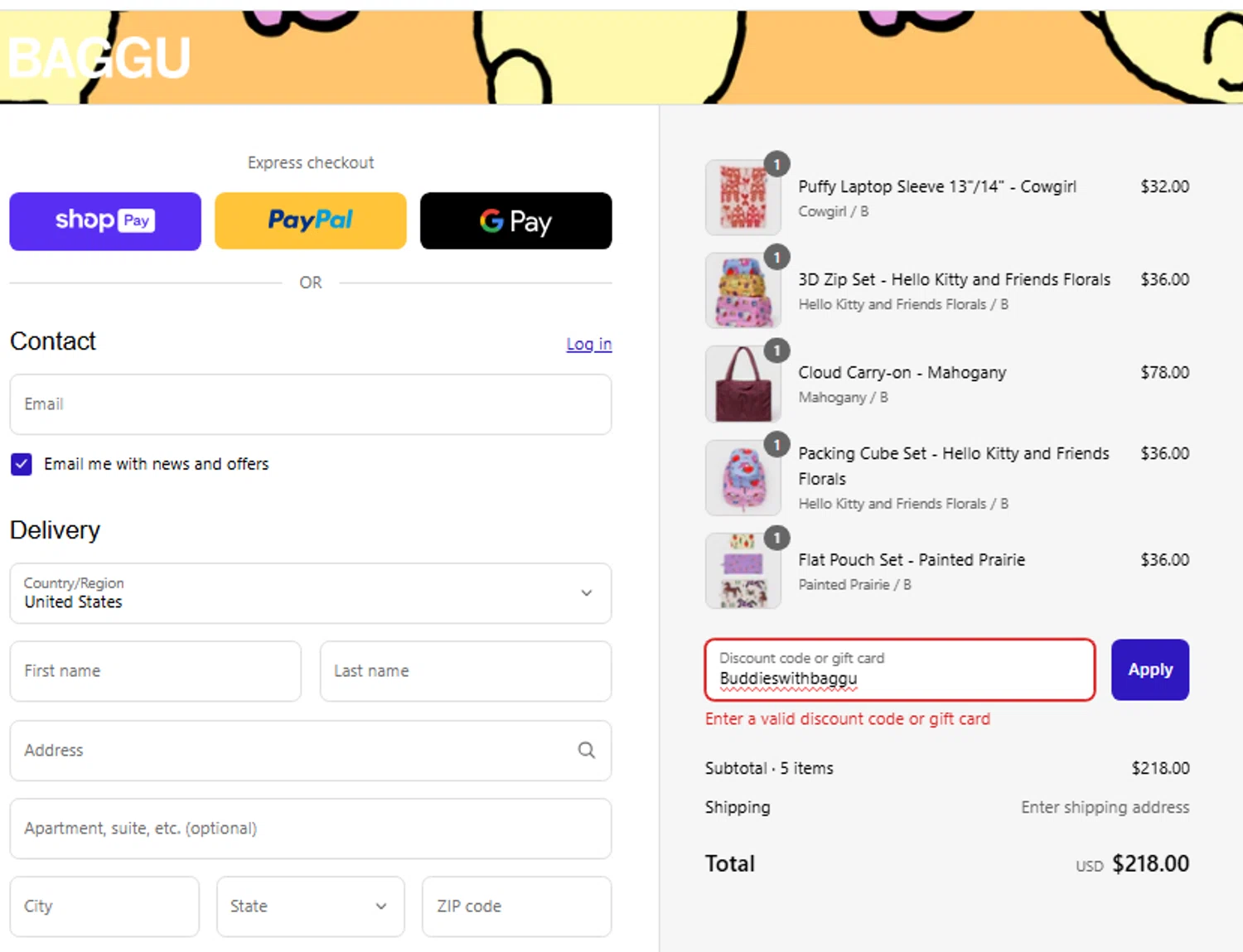The width and height of the screenshot is (1243, 952).
Task: Click the total amount $218.00 next to USD
Action: click(x=1151, y=864)
